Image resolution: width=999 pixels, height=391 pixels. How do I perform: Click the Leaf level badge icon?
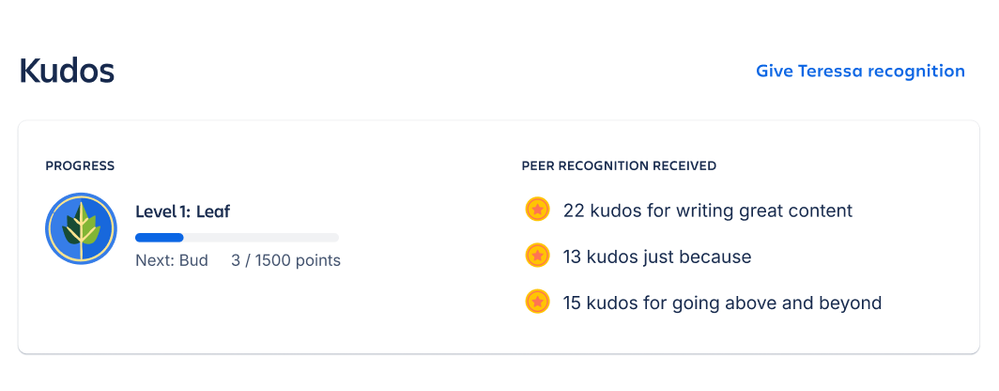[81, 229]
